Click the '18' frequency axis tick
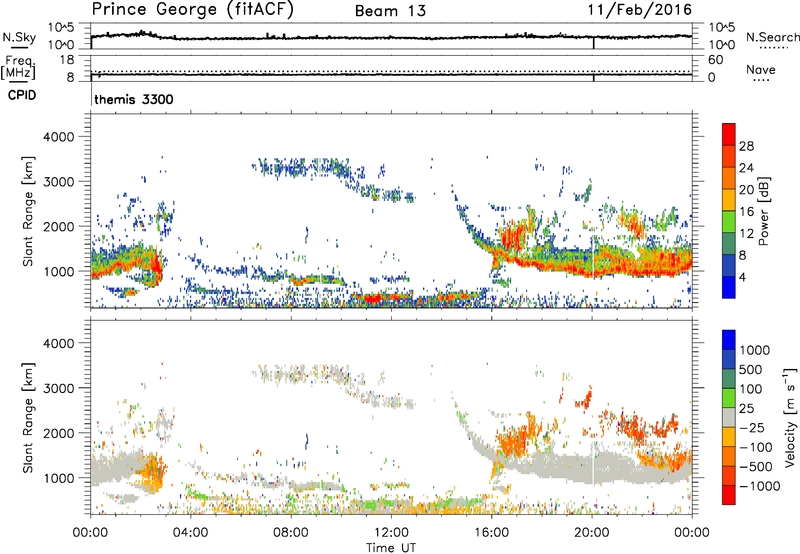This screenshot has height=554, width=800. [x=67, y=60]
